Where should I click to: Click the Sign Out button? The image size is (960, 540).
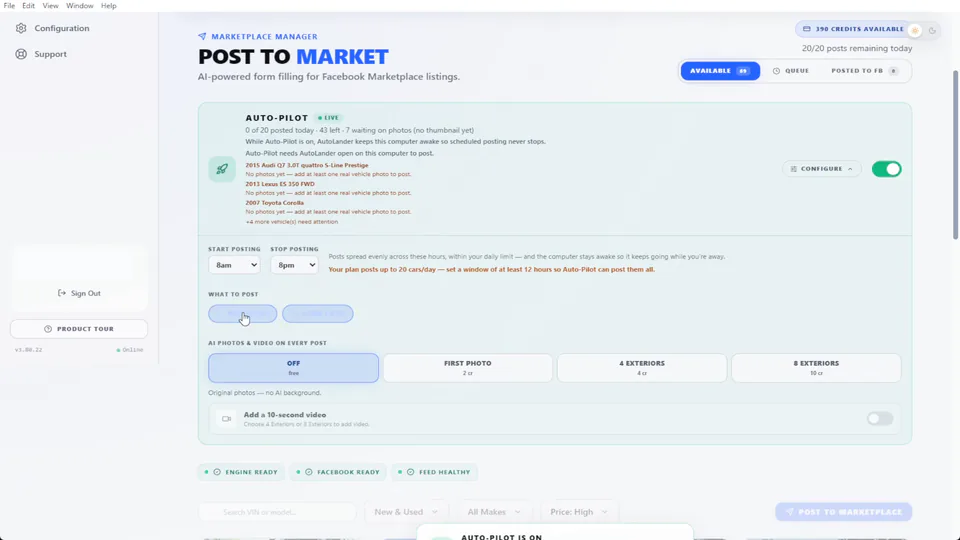click(x=79, y=293)
